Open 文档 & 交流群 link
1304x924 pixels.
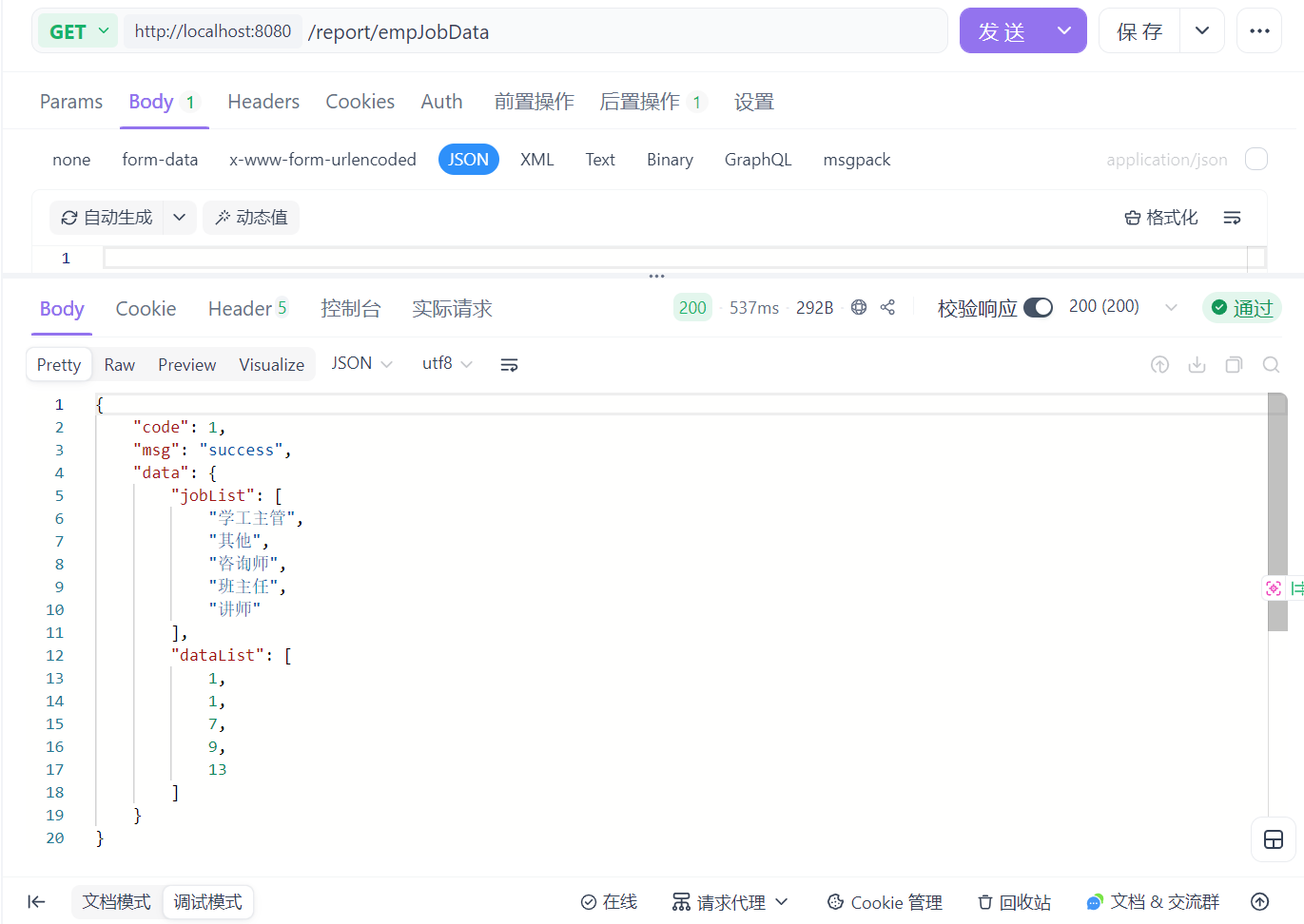(1153, 902)
